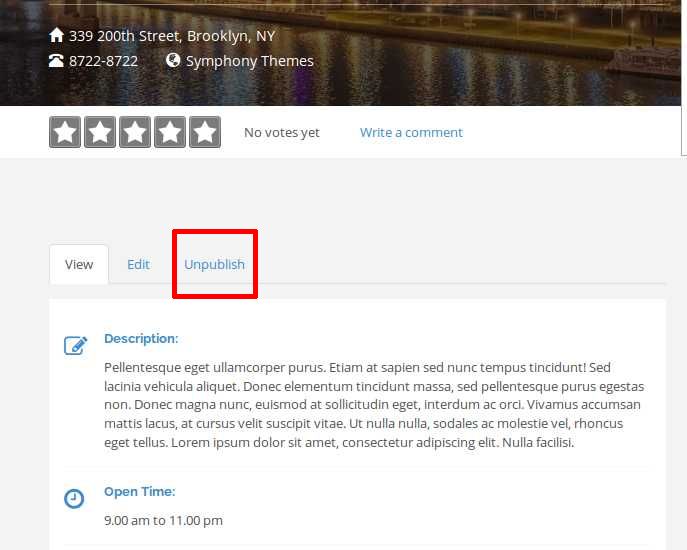Image resolution: width=687 pixels, height=550 pixels.
Task: Select the third rating star
Action: coord(135,132)
